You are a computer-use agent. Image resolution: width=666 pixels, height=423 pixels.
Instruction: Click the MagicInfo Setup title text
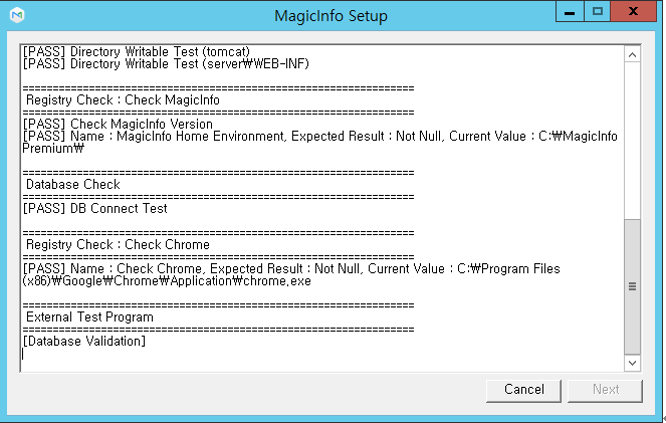click(x=331, y=17)
